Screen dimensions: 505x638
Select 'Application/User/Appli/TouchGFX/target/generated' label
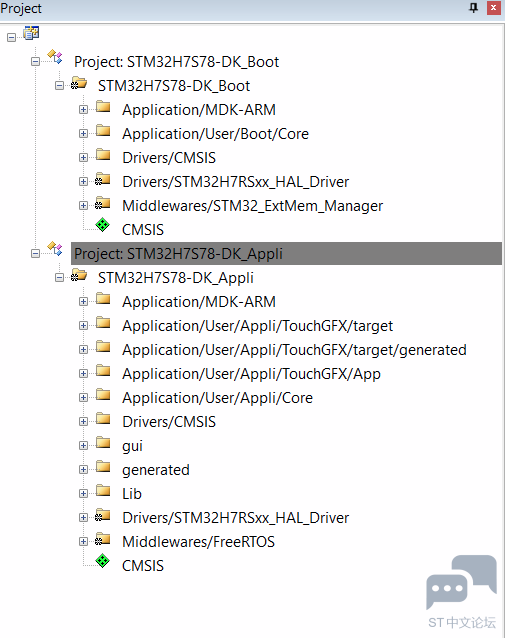click(294, 350)
